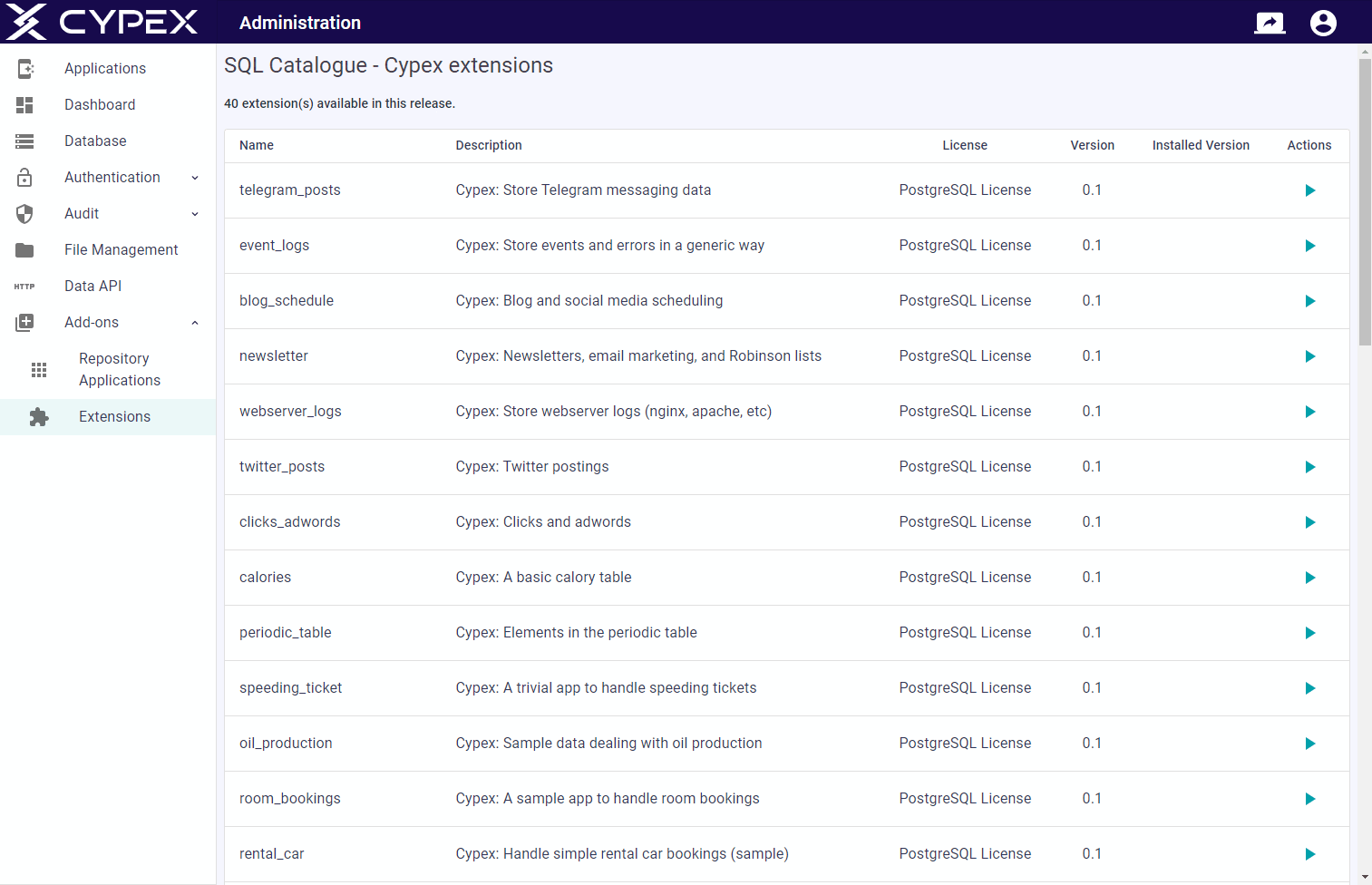Expand the Audit submenu chevron
The height and width of the screenshot is (885, 1372).
point(195,214)
